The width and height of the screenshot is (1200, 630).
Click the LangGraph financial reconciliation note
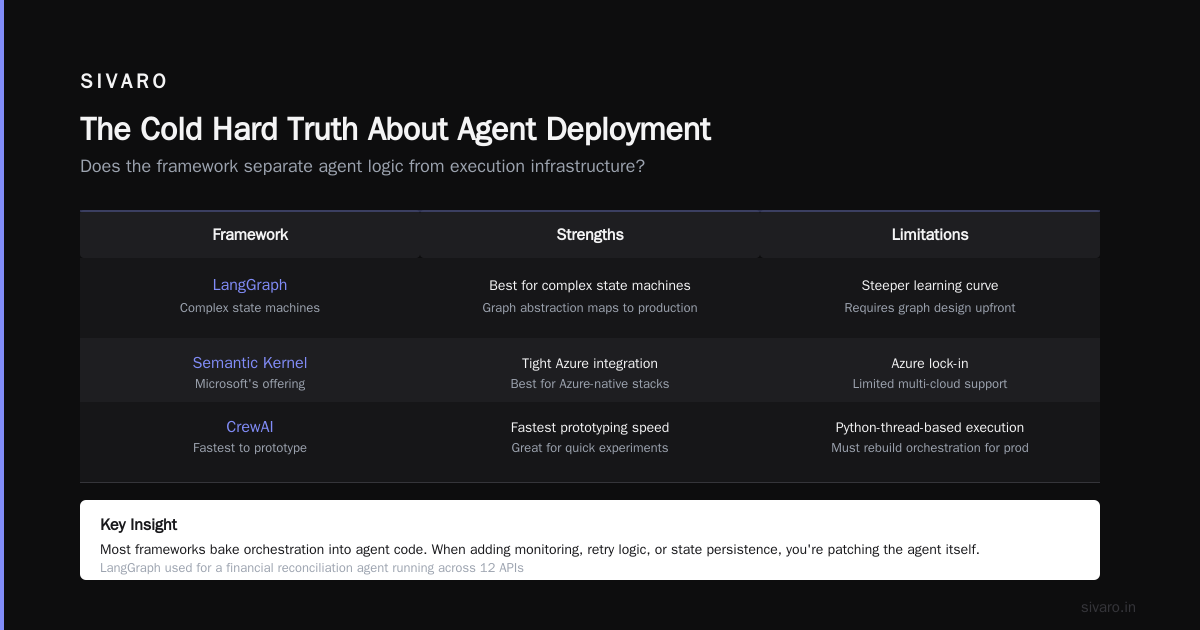click(x=312, y=568)
